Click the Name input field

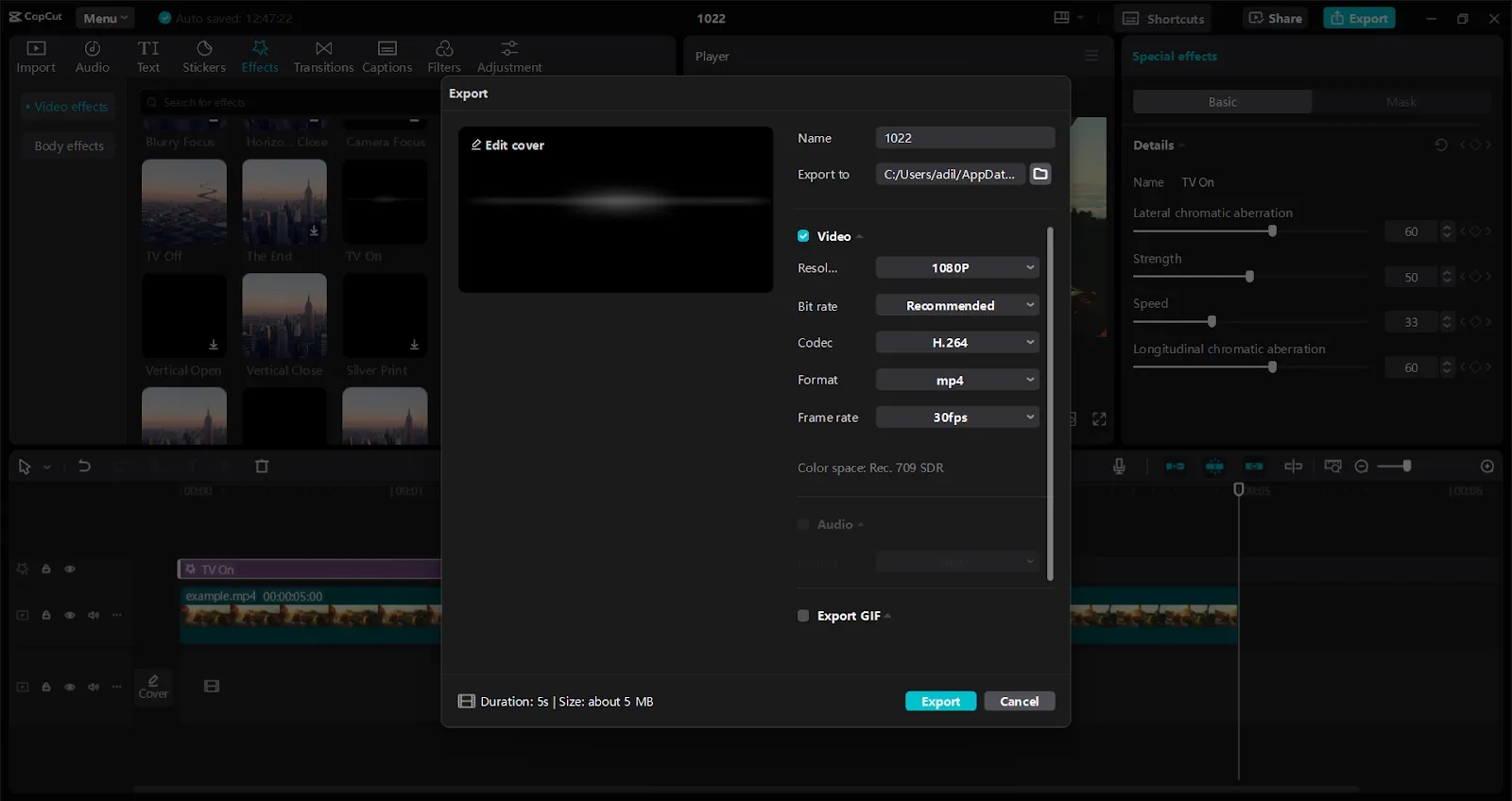point(964,138)
